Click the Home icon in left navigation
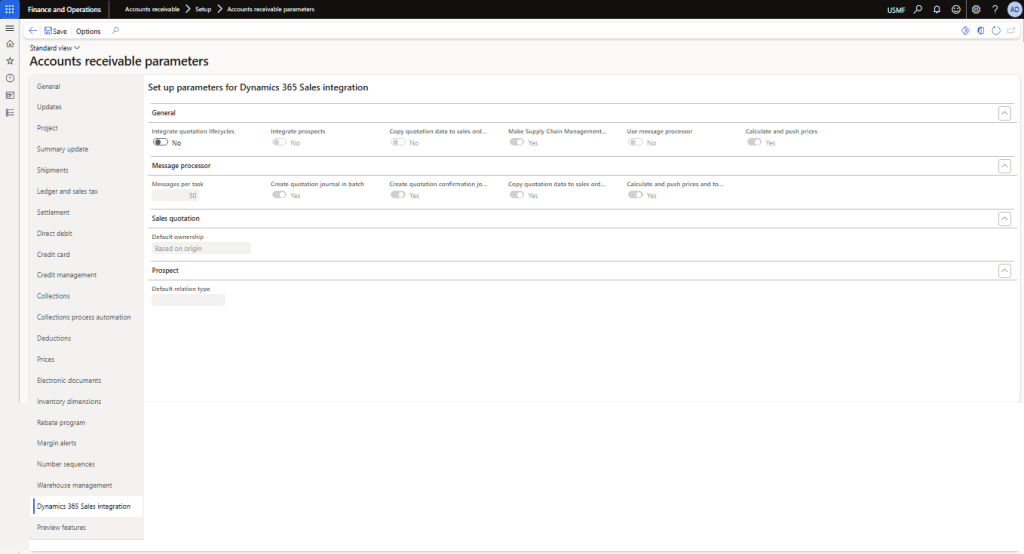This screenshot has height=554, width=1024. pyautogui.click(x=10, y=44)
